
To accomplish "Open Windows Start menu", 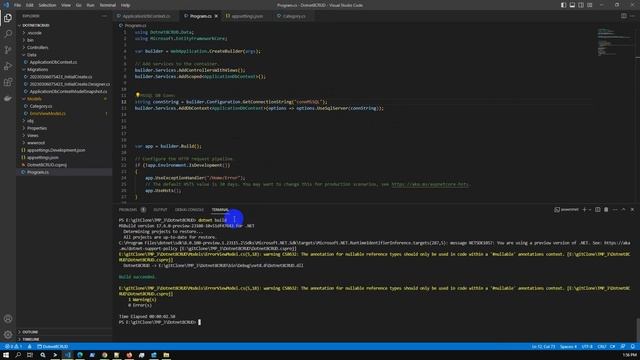I will (6, 355).
